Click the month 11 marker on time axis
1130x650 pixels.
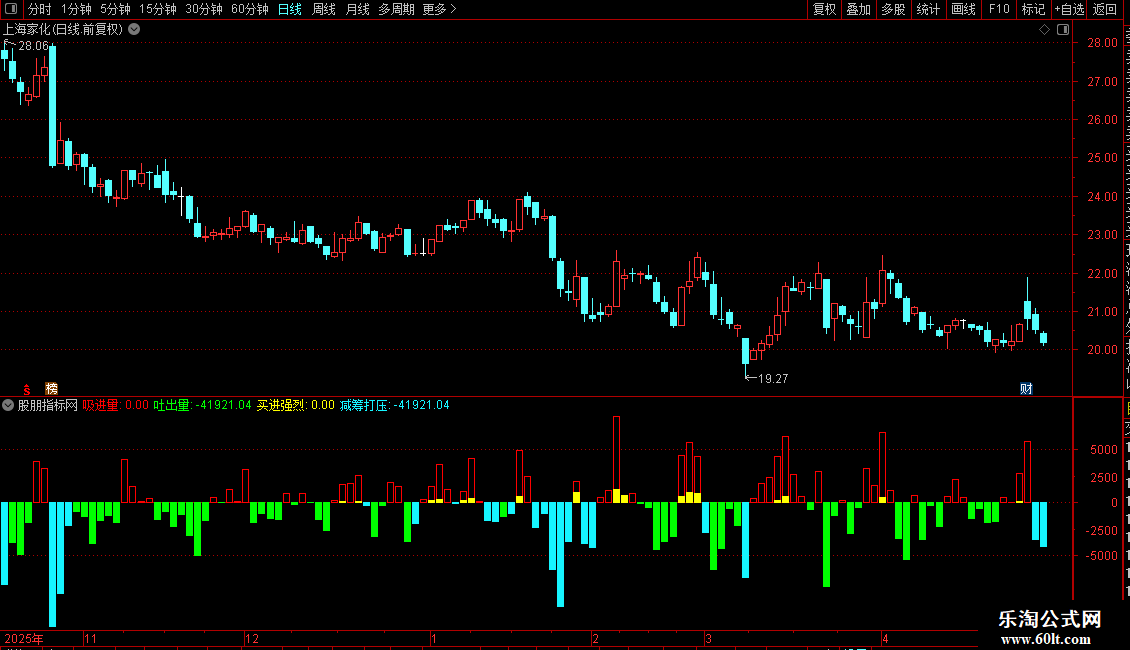pos(90,638)
